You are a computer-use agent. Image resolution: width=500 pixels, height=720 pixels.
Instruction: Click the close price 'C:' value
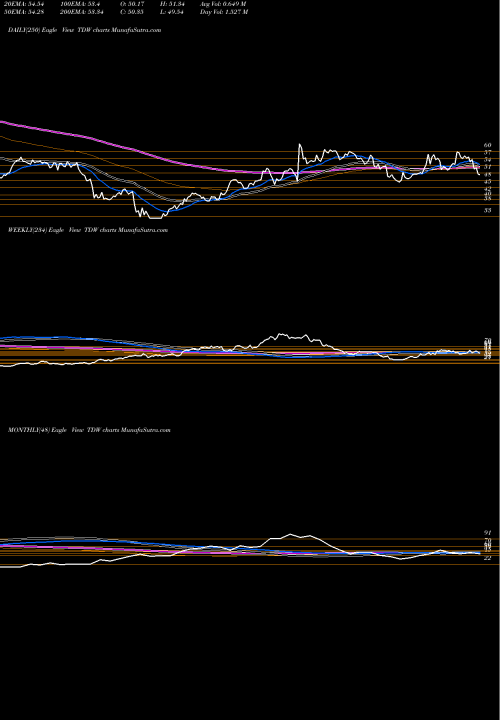pyautogui.click(x=133, y=12)
